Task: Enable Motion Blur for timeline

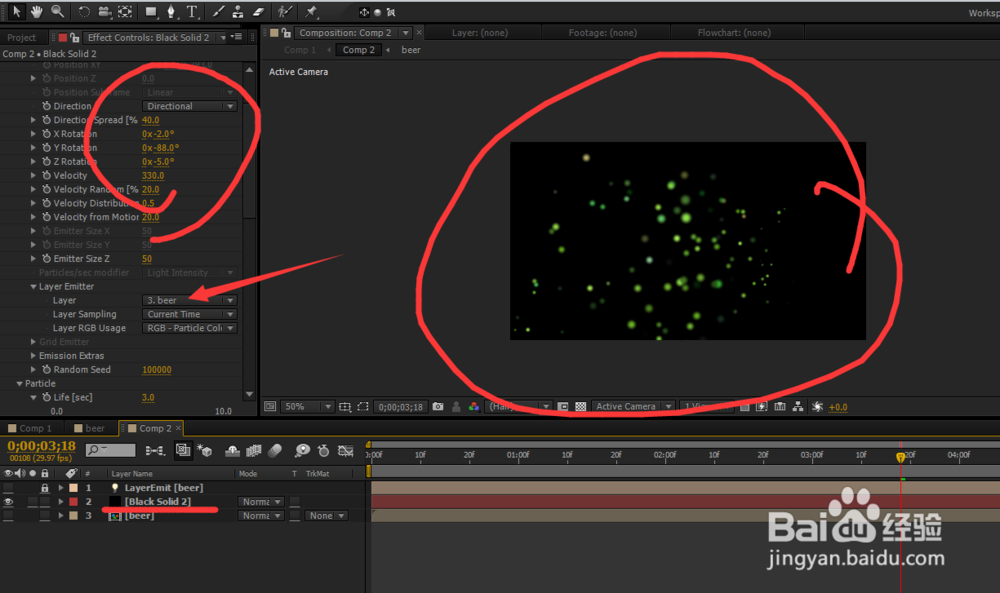Action: [275, 451]
